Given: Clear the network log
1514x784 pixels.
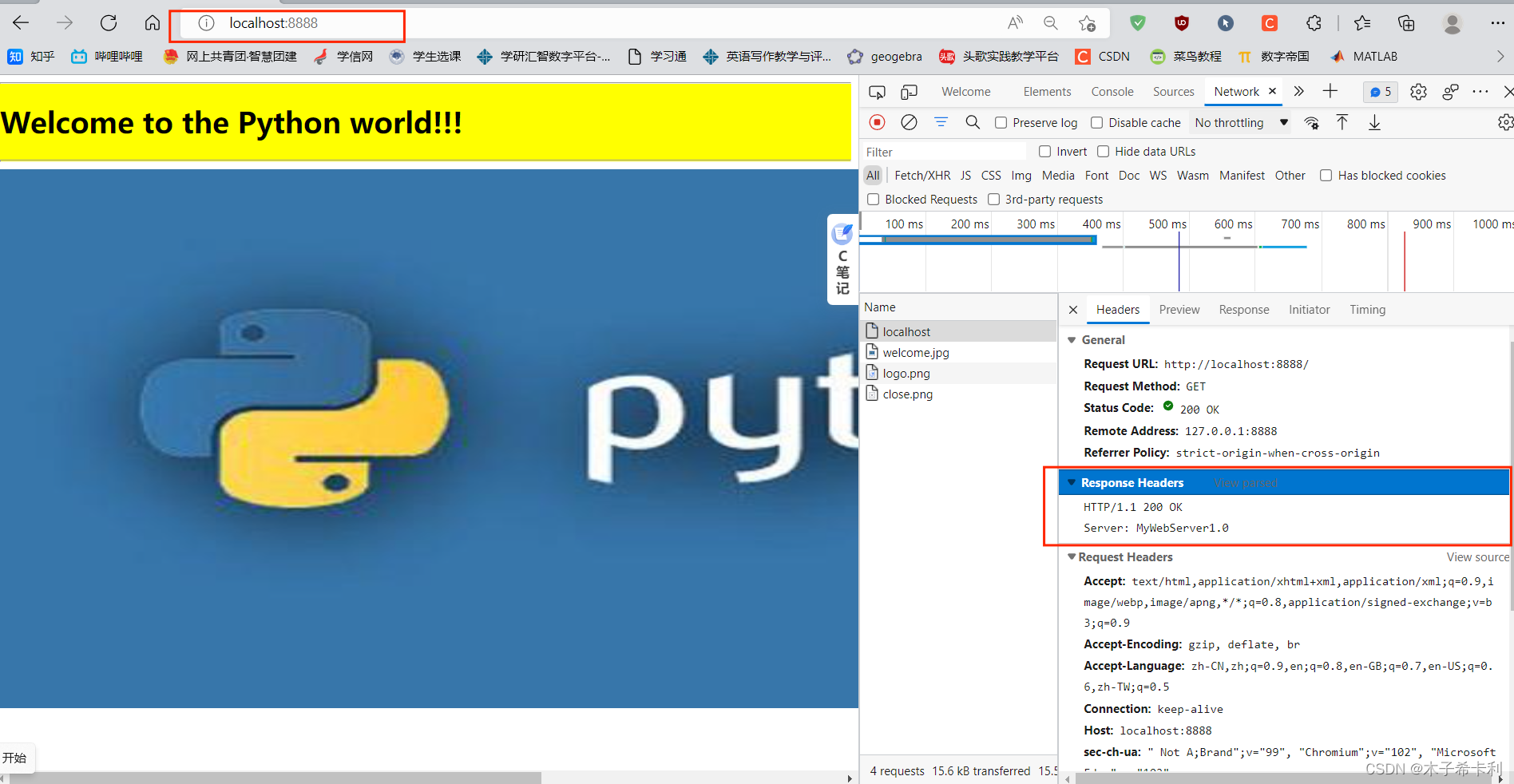Looking at the screenshot, I should (x=909, y=122).
